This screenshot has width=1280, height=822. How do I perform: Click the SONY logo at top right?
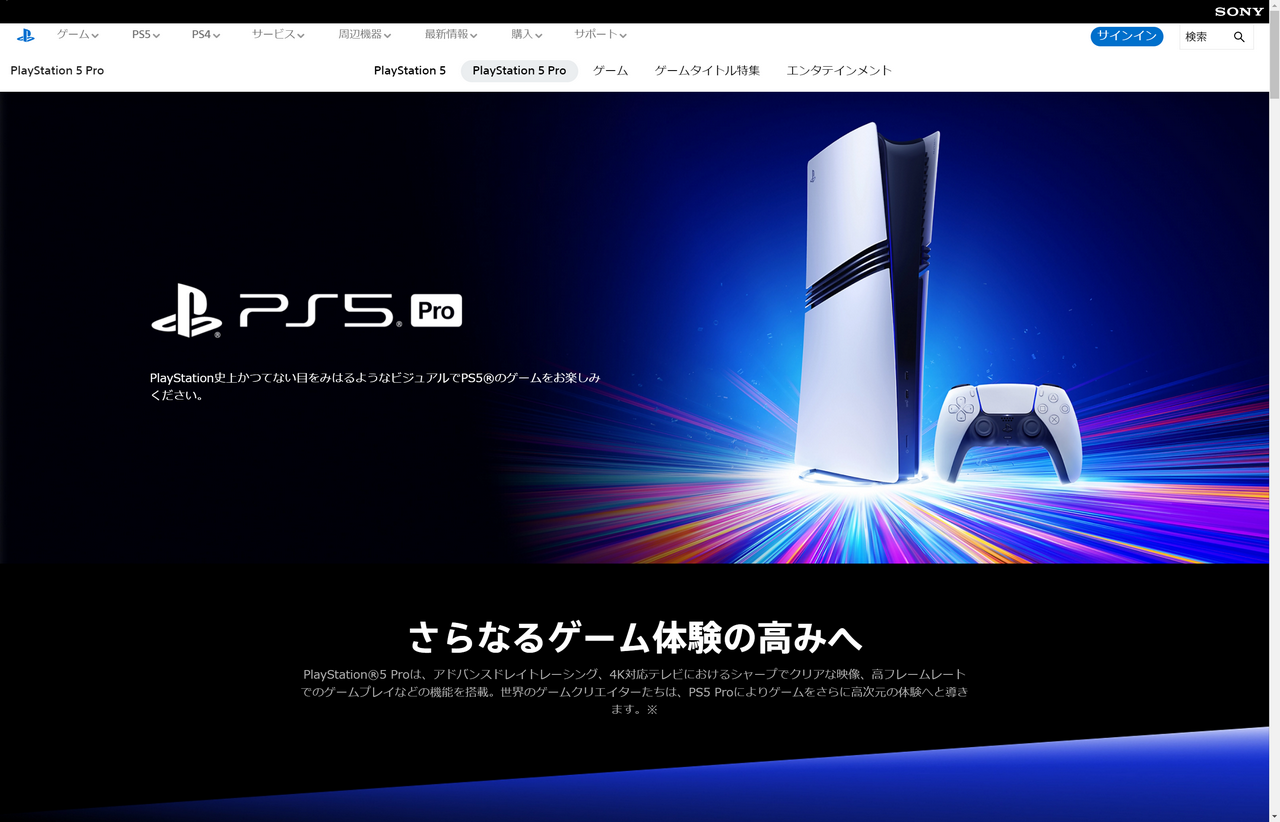pos(1237,11)
